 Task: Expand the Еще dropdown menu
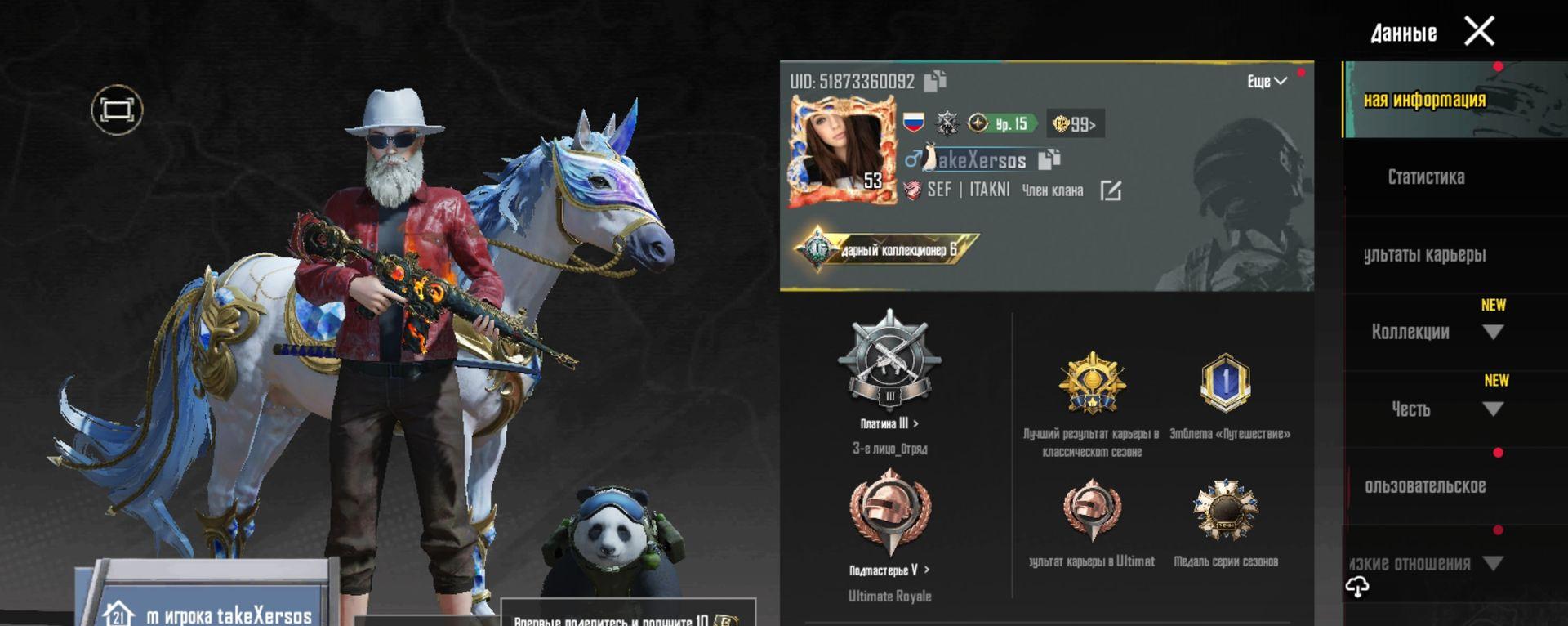tap(1267, 81)
